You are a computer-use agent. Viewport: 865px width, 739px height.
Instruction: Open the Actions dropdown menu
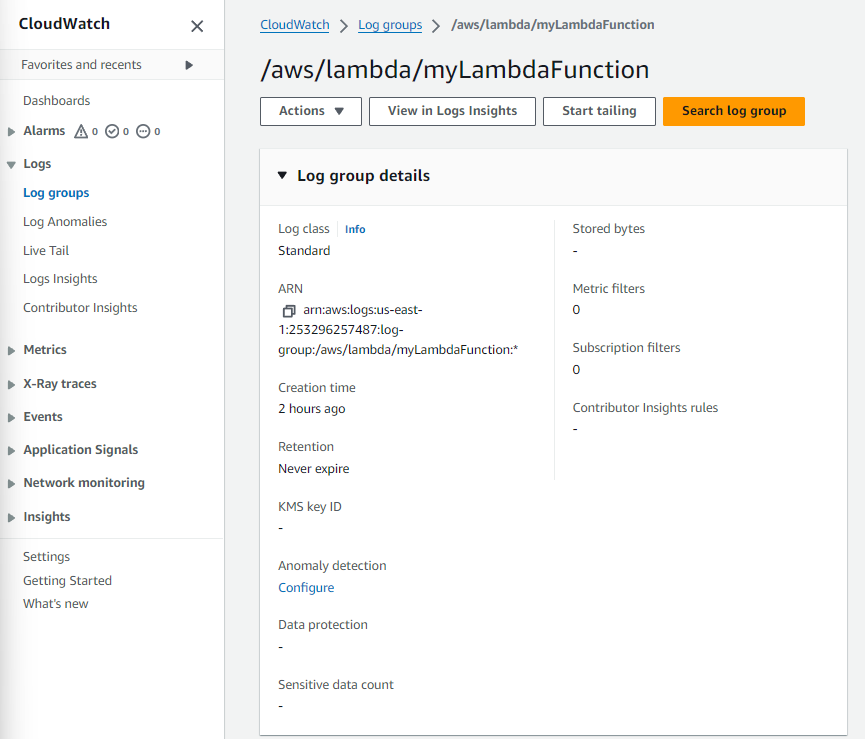point(310,111)
